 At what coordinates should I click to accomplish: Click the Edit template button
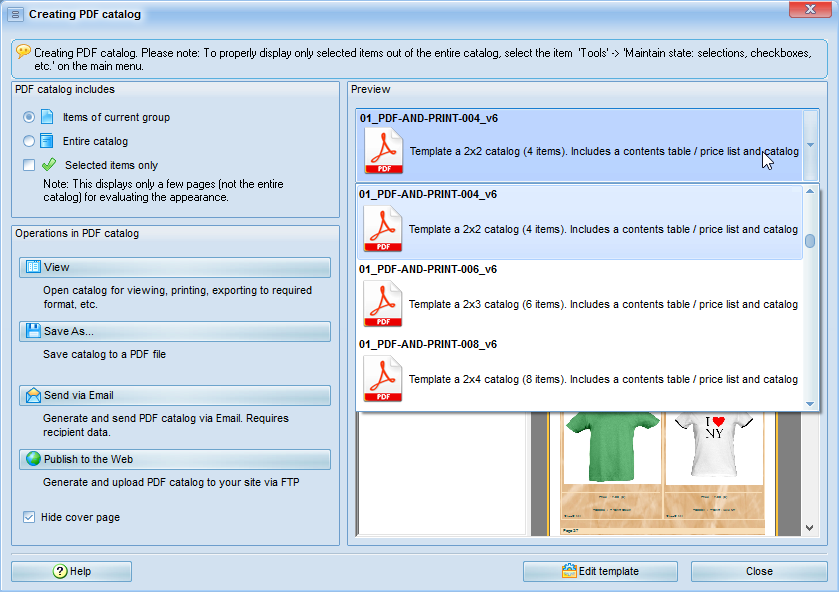tap(600, 571)
